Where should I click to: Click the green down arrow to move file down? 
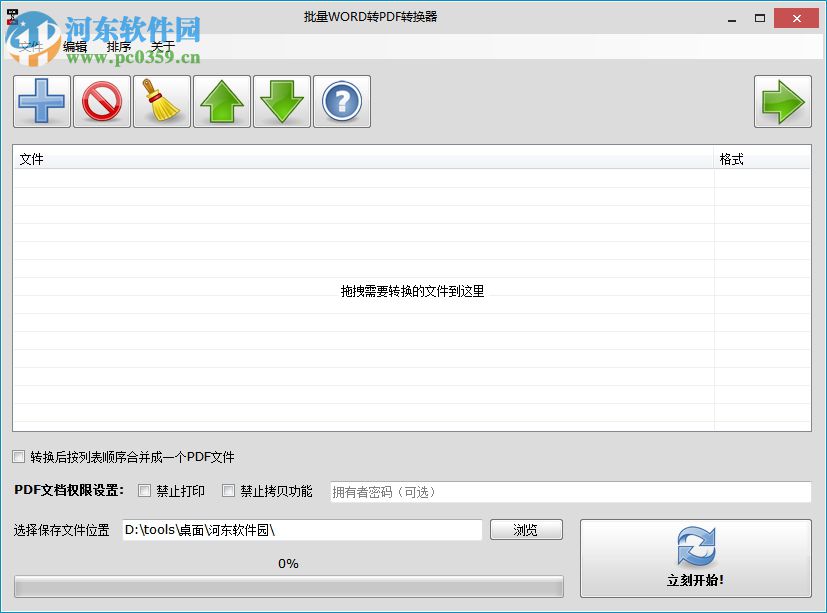point(281,101)
